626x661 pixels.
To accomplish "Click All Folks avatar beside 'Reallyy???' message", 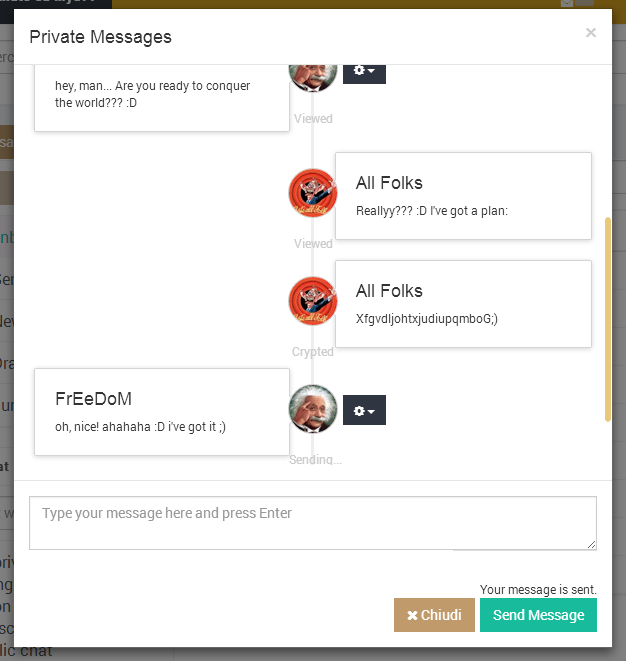I will coord(313,193).
